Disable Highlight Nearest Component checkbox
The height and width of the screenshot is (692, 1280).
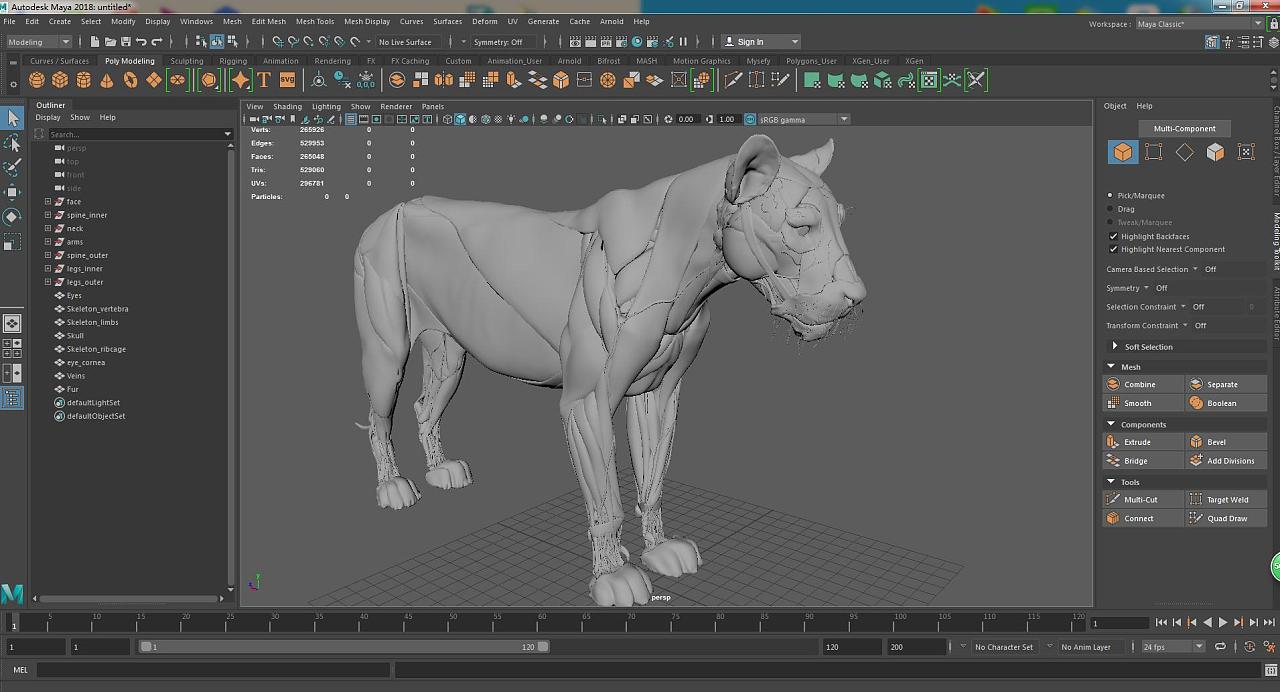click(x=1113, y=249)
